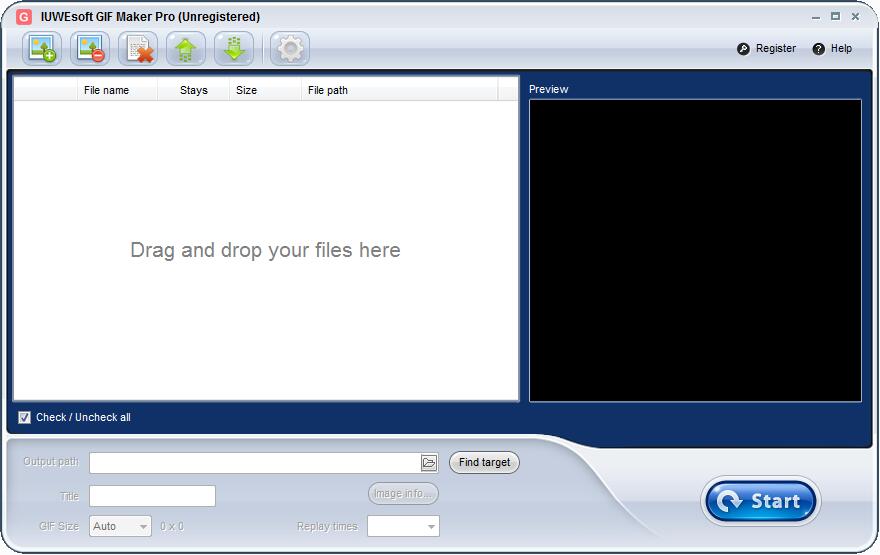The image size is (880, 555).
Task: Clear all files with red X icon
Action: tap(138, 49)
